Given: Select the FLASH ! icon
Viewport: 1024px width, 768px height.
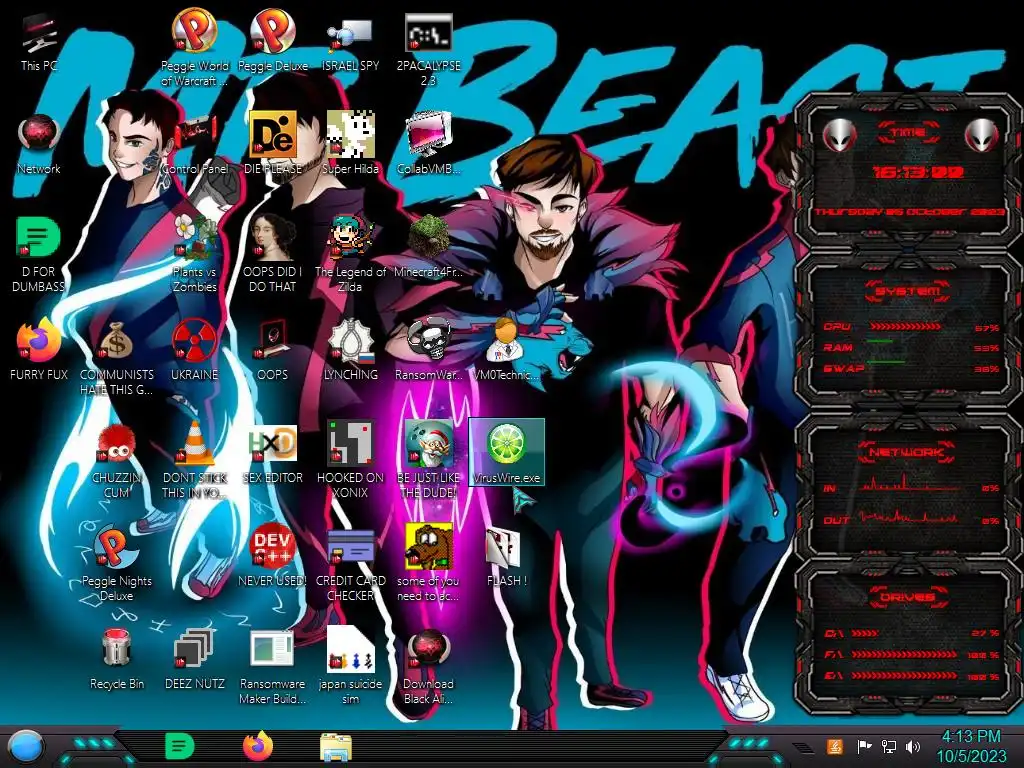Looking at the screenshot, I should pyautogui.click(x=506, y=556).
